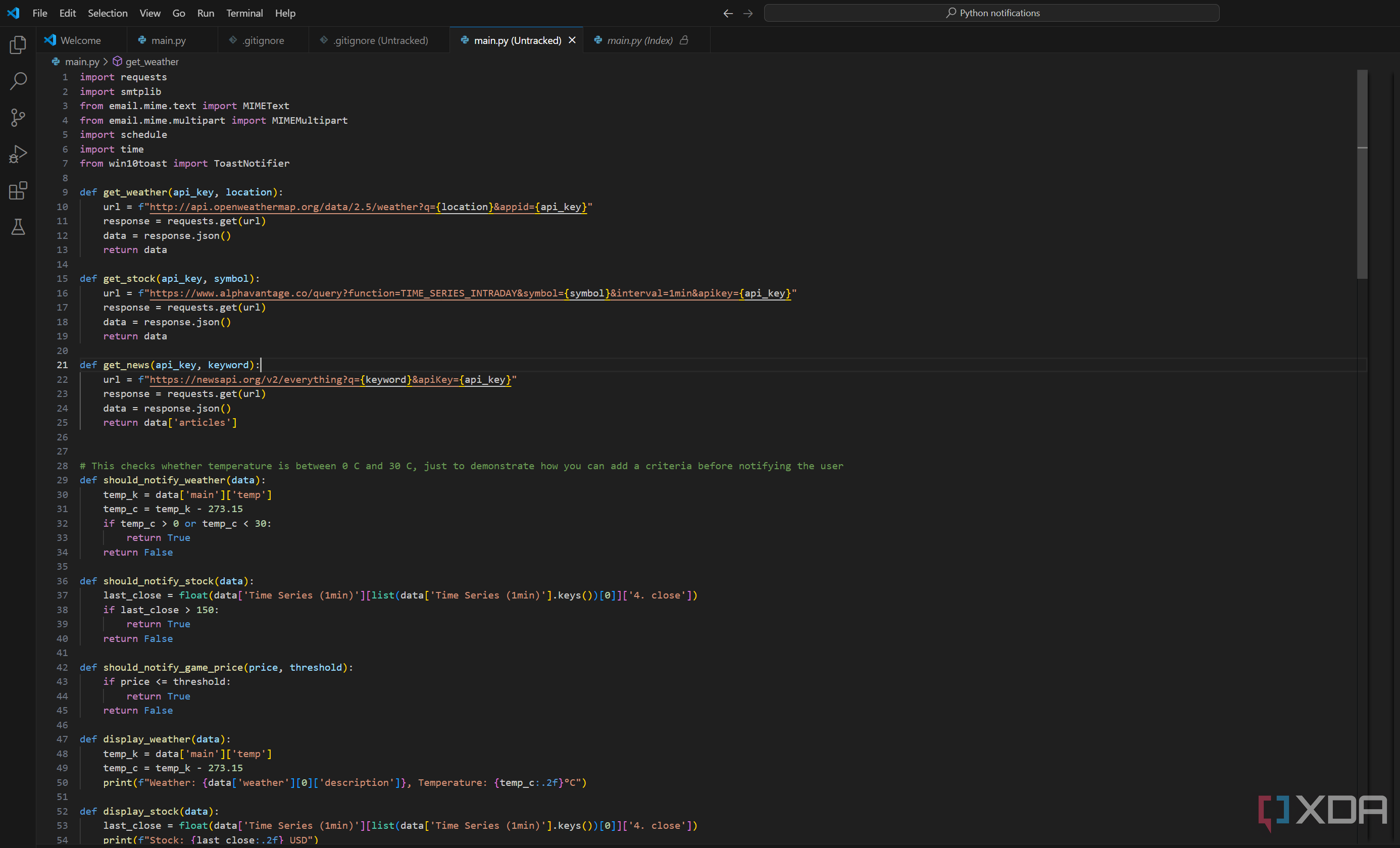Go back with the left arrow

click(728, 13)
